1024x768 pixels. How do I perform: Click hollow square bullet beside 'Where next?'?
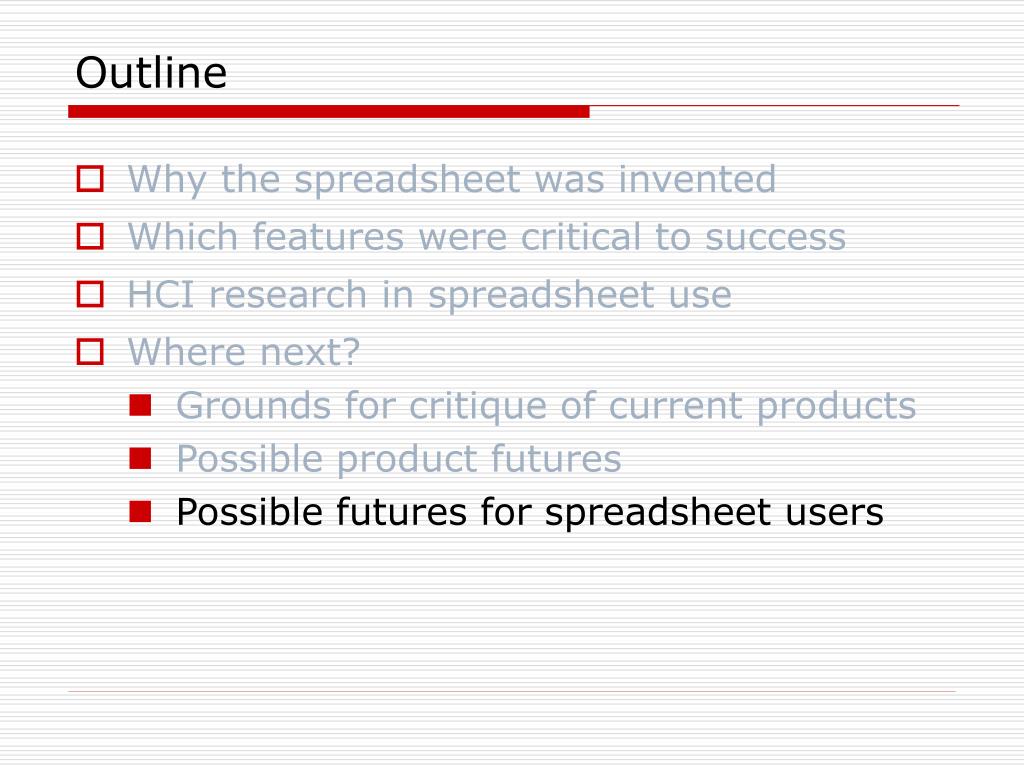click(x=90, y=351)
